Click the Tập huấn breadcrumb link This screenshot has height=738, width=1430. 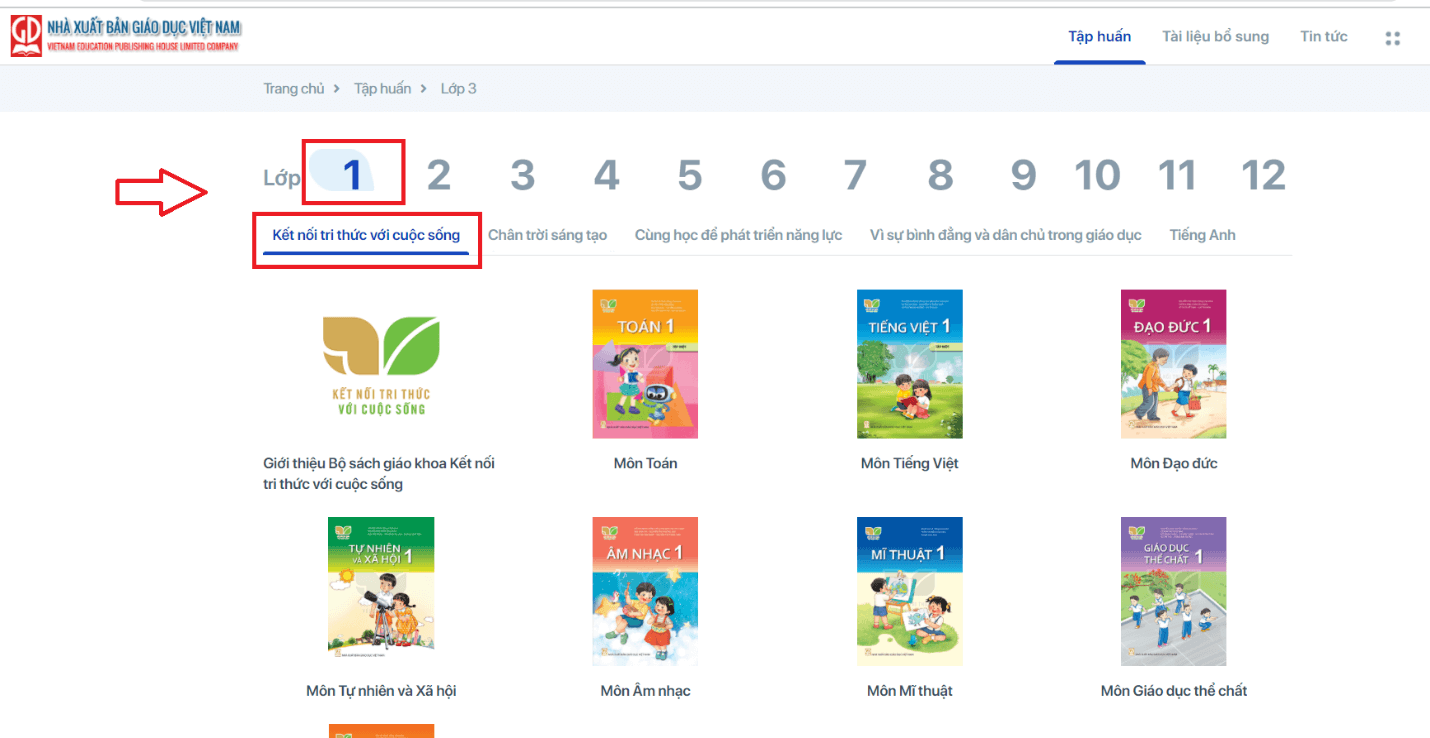382,89
